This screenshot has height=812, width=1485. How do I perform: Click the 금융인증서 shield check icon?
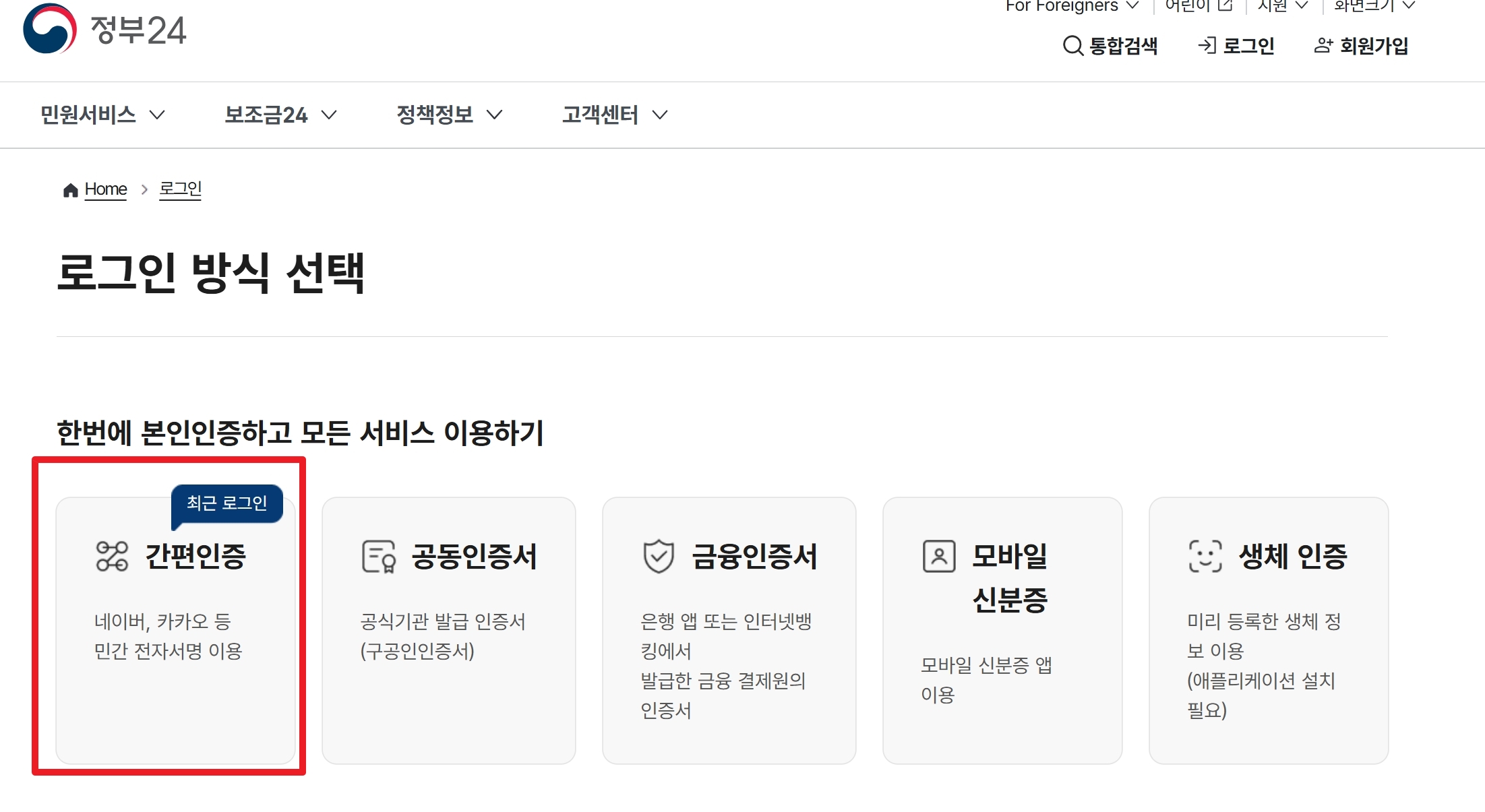pos(658,556)
